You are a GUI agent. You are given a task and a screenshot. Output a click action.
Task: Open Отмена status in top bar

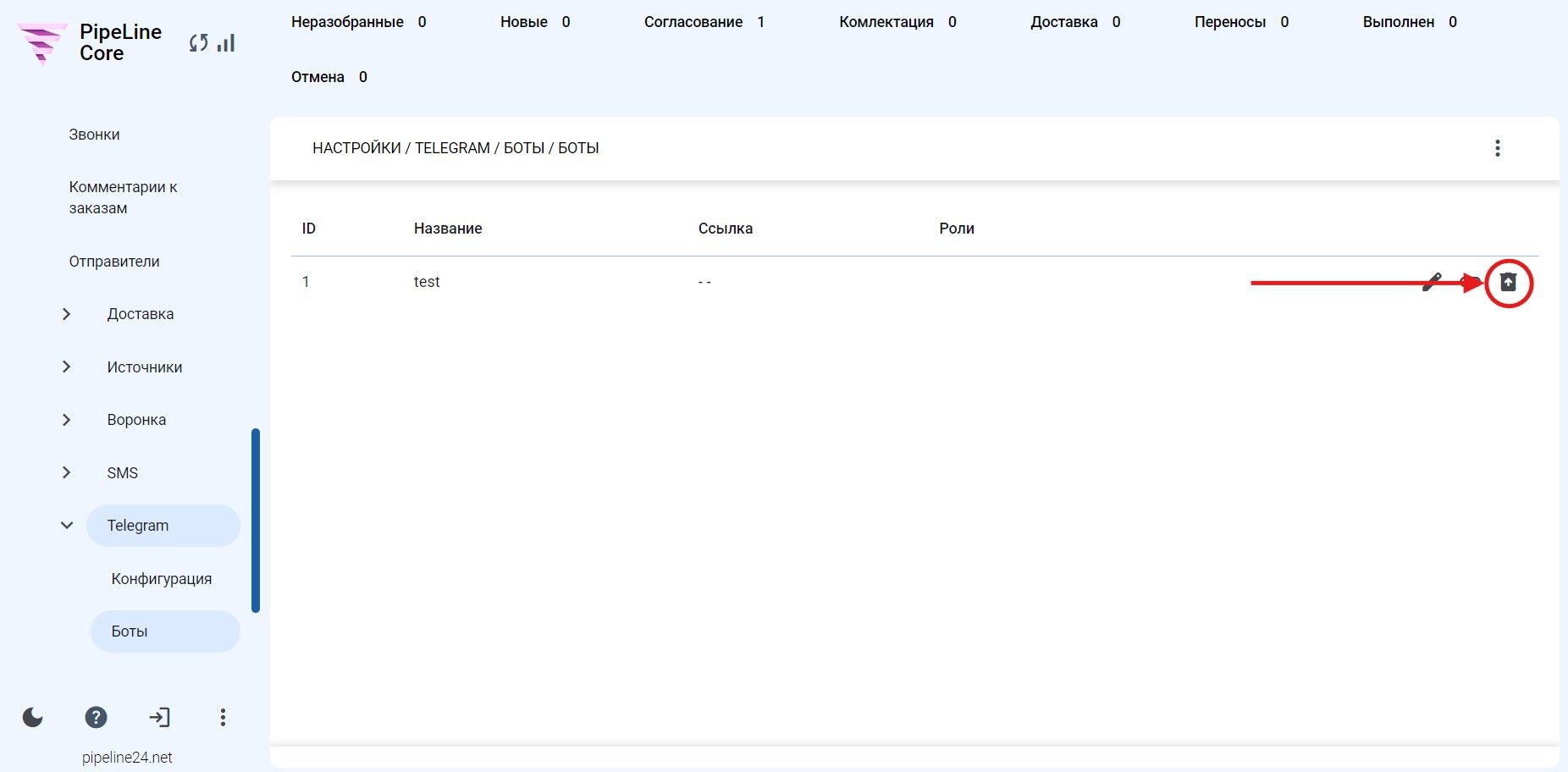329,77
